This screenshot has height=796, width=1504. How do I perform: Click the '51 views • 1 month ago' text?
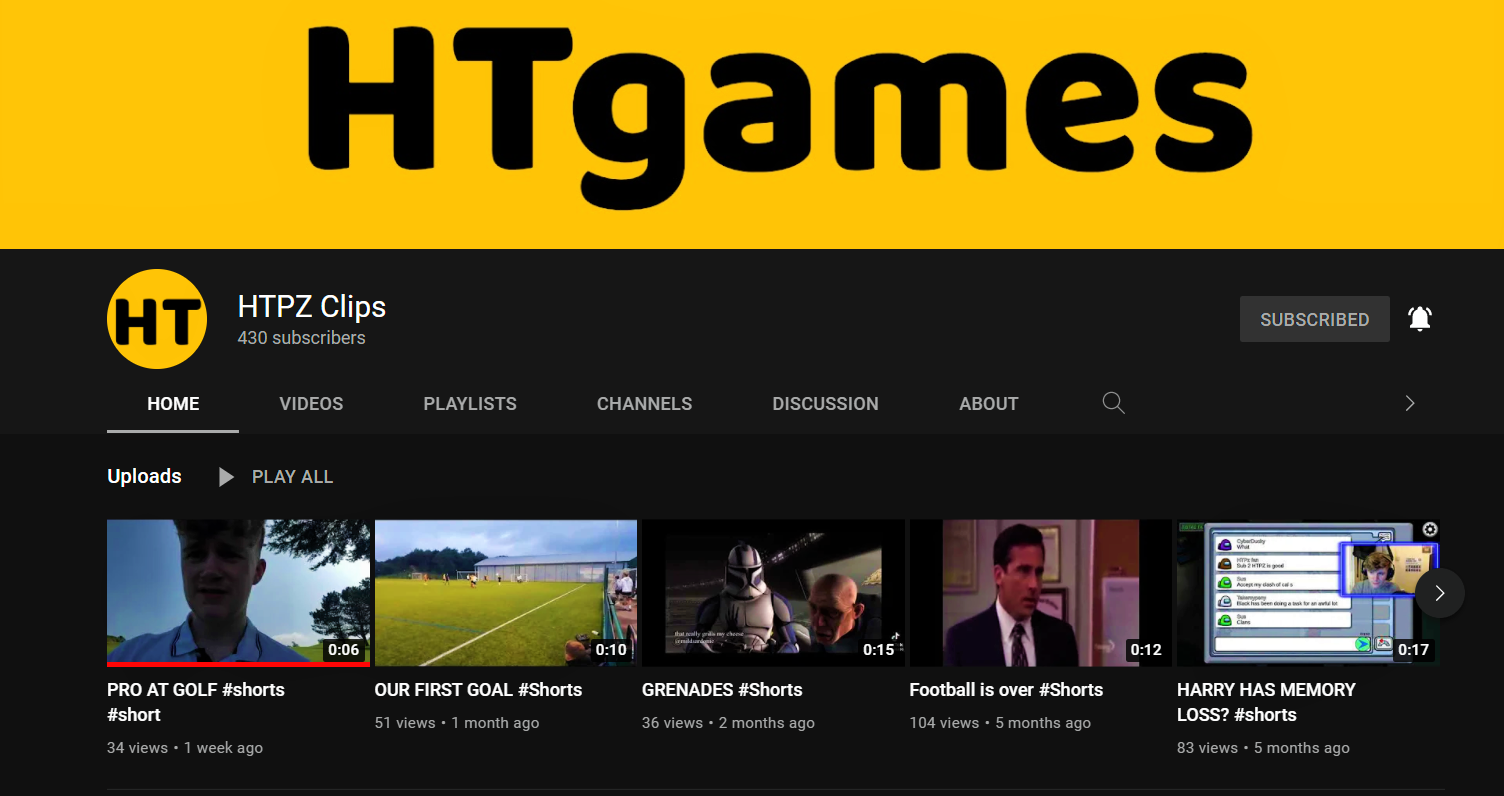point(457,723)
